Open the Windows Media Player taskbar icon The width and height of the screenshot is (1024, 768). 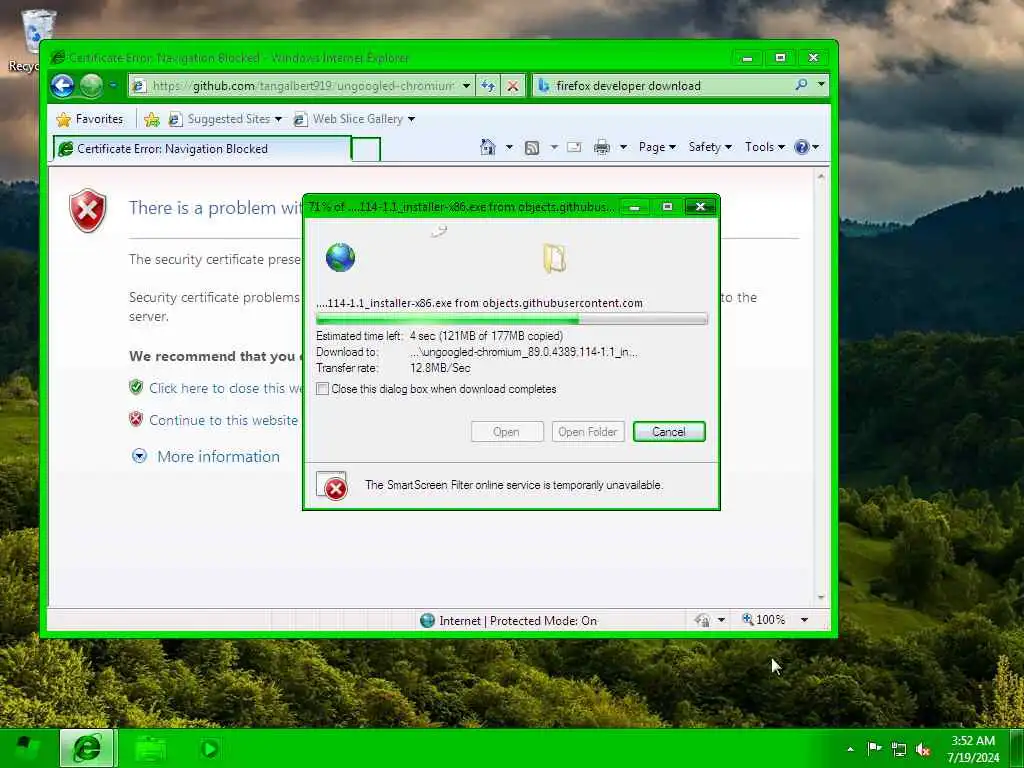pyautogui.click(x=210, y=748)
